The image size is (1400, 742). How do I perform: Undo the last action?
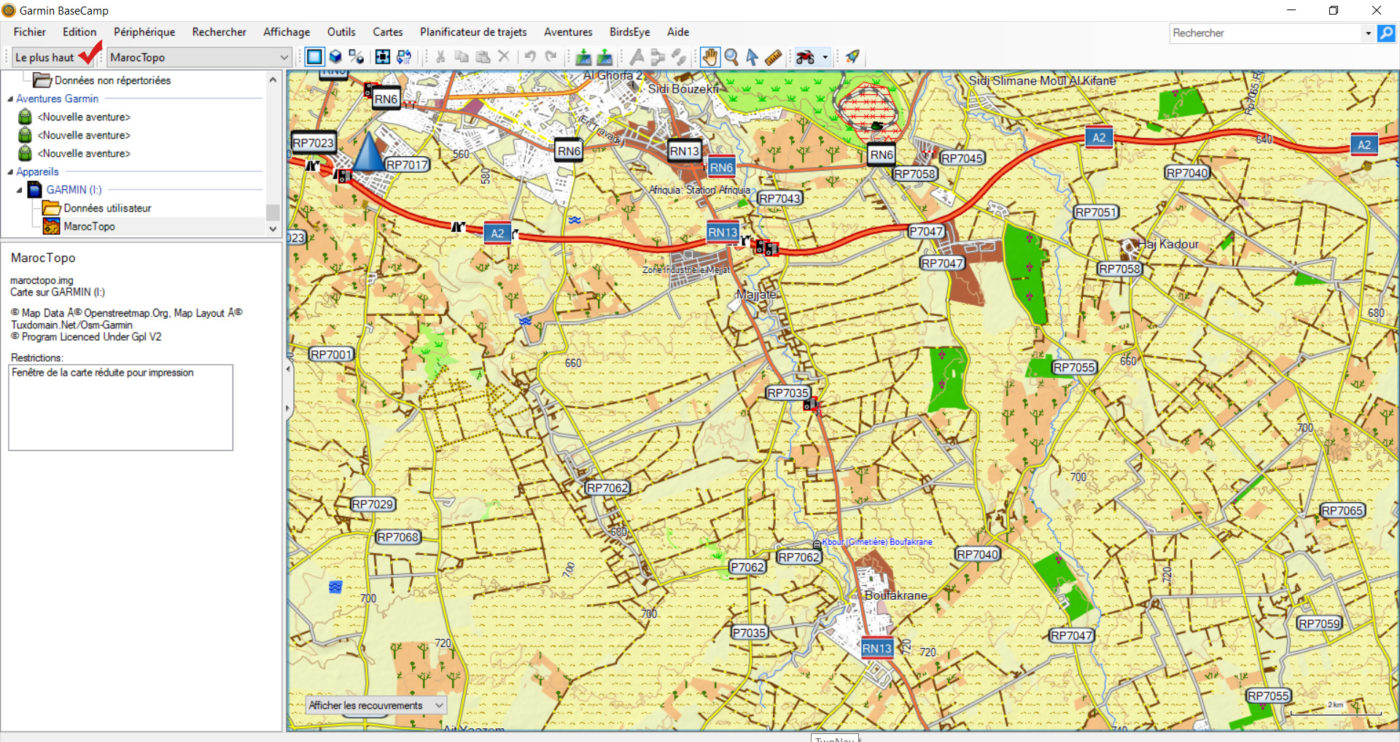click(530, 57)
